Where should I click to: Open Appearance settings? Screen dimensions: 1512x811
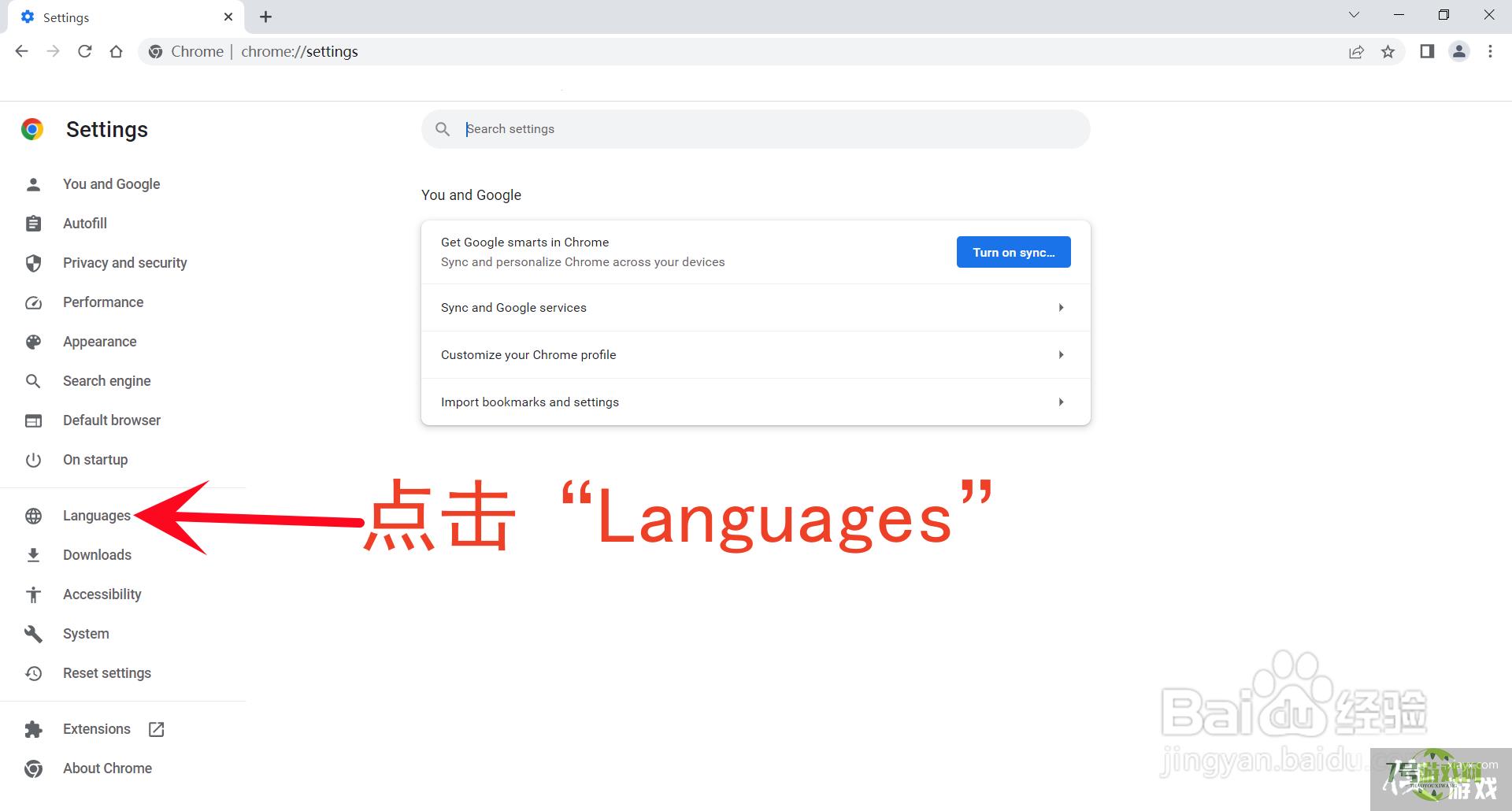coord(99,342)
